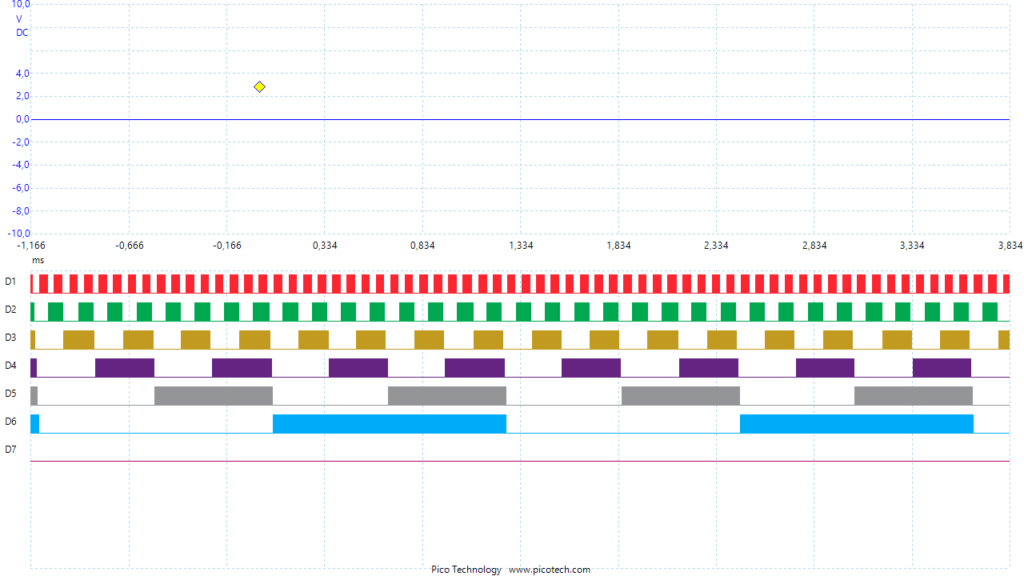
Task: Select the D2 digital channel label
Action: [10, 310]
